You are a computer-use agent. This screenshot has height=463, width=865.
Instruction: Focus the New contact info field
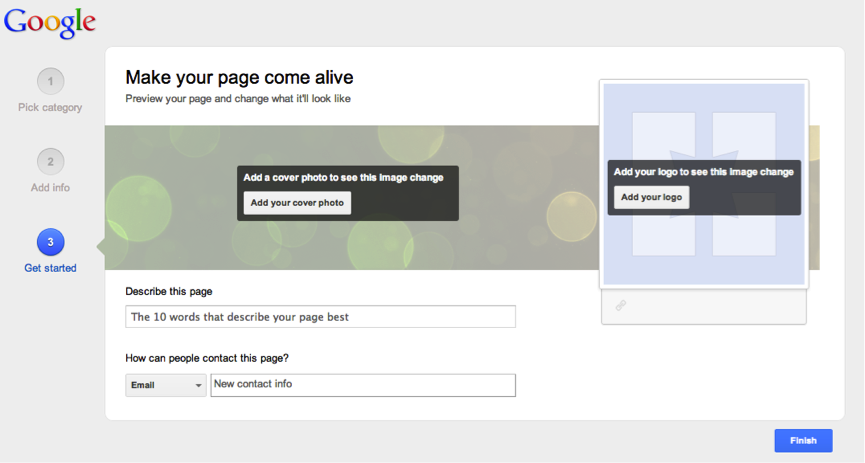363,385
